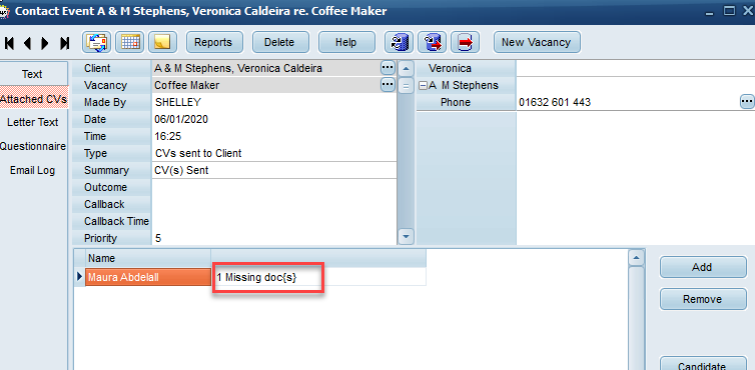Image resolution: width=755 pixels, height=370 pixels.
Task: Collapse the A M Stephens tree node
Action: click(x=423, y=86)
